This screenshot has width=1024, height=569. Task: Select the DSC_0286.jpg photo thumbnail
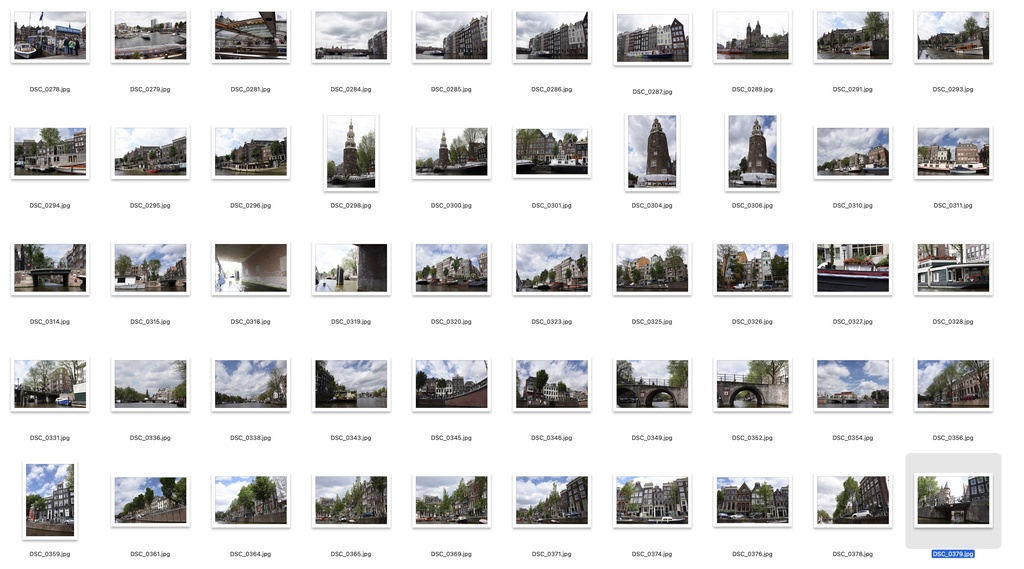[x=552, y=36]
